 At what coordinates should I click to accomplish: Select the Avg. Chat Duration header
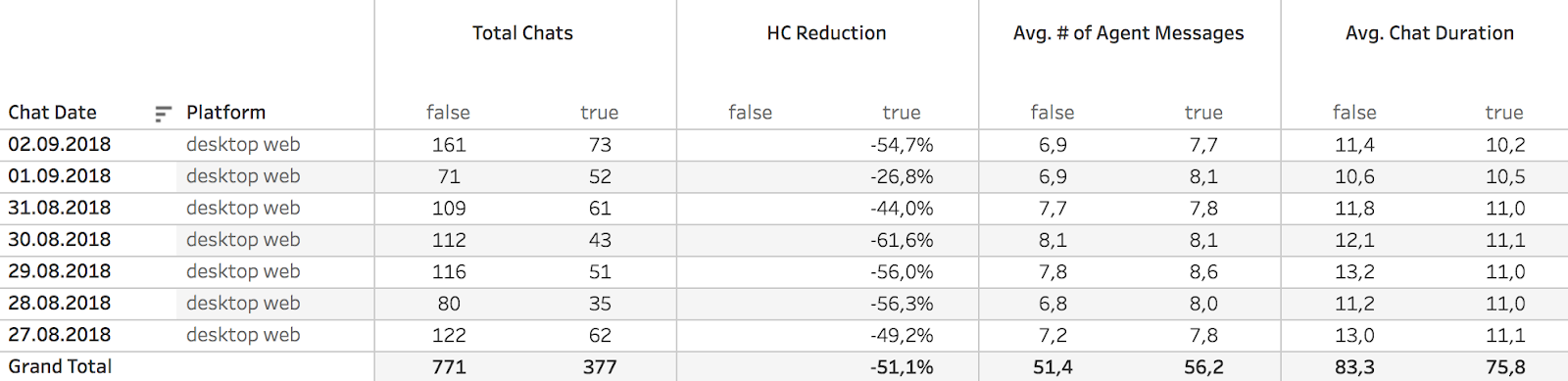coord(1429,33)
